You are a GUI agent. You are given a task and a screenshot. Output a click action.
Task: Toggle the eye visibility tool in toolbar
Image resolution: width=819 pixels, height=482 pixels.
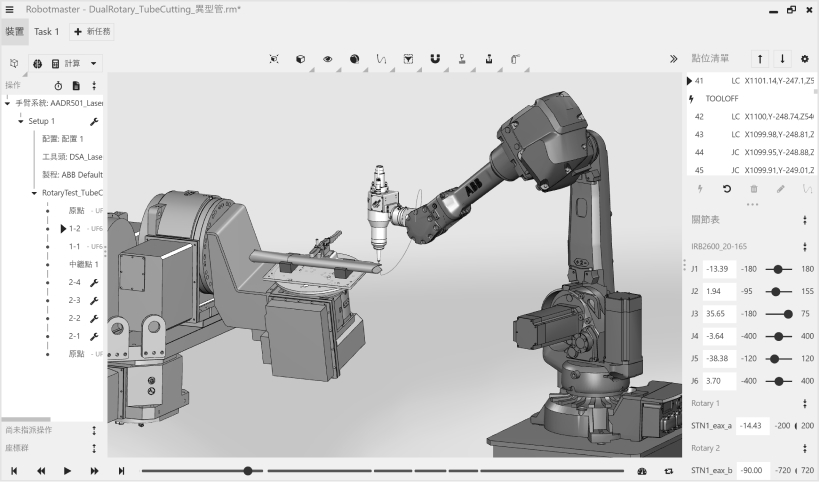click(x=327, y=59)
